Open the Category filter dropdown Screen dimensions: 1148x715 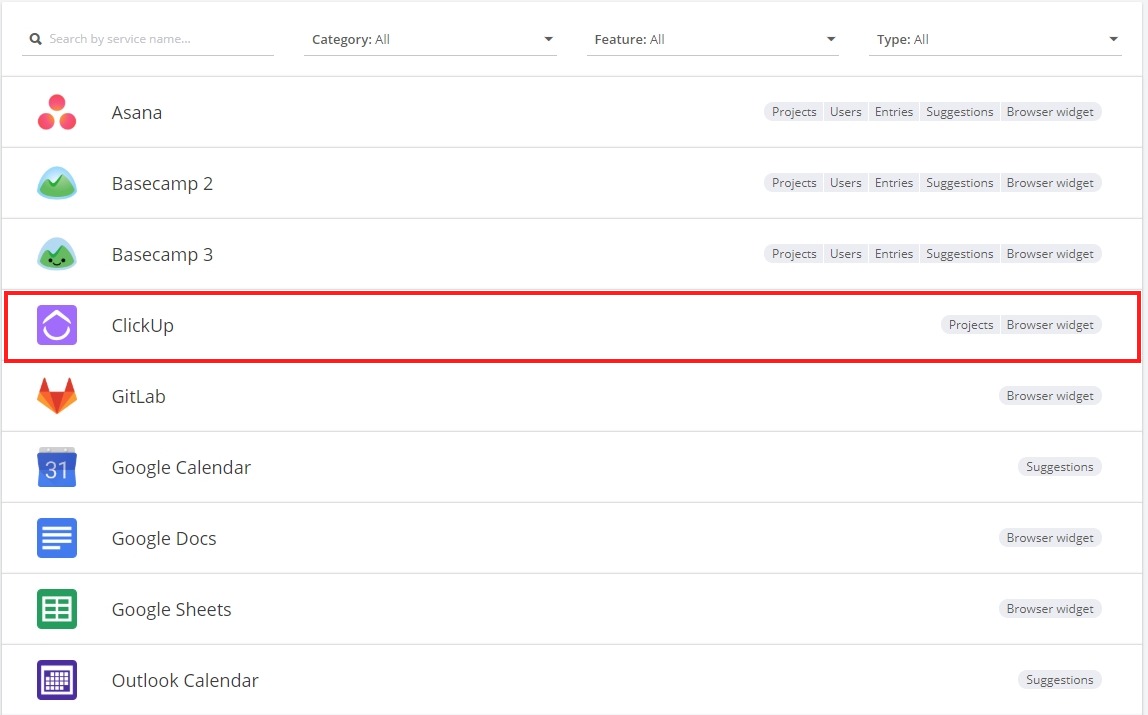point(430,40)
